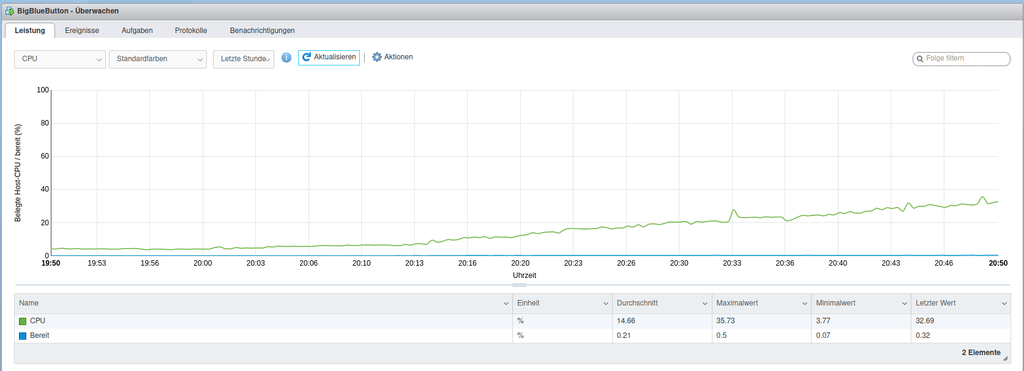Open the CPU metric dropdown
Image resolution: width=1024 pixels, height=371 pixels.
tap(60, 59)
